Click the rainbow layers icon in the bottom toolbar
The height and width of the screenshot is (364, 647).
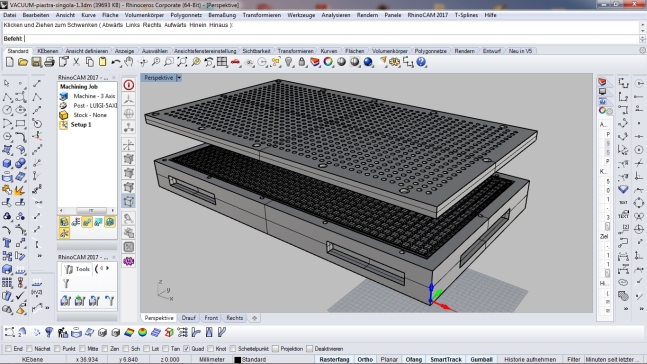tap(129, 332)
